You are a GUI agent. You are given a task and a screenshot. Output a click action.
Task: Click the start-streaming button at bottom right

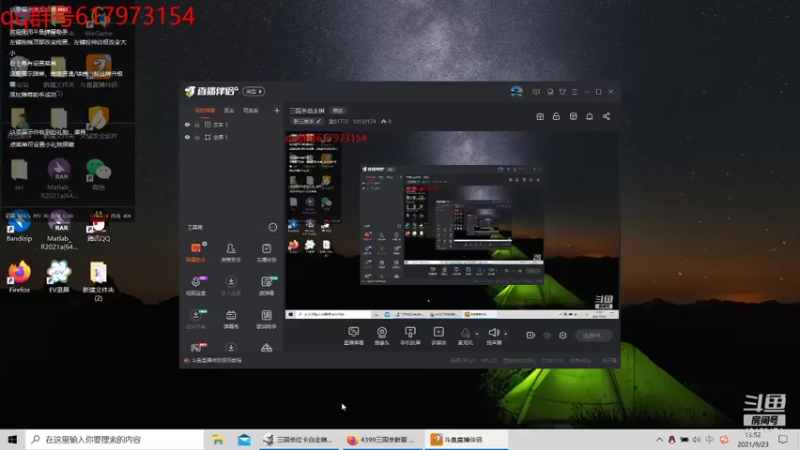coord(594,335)
